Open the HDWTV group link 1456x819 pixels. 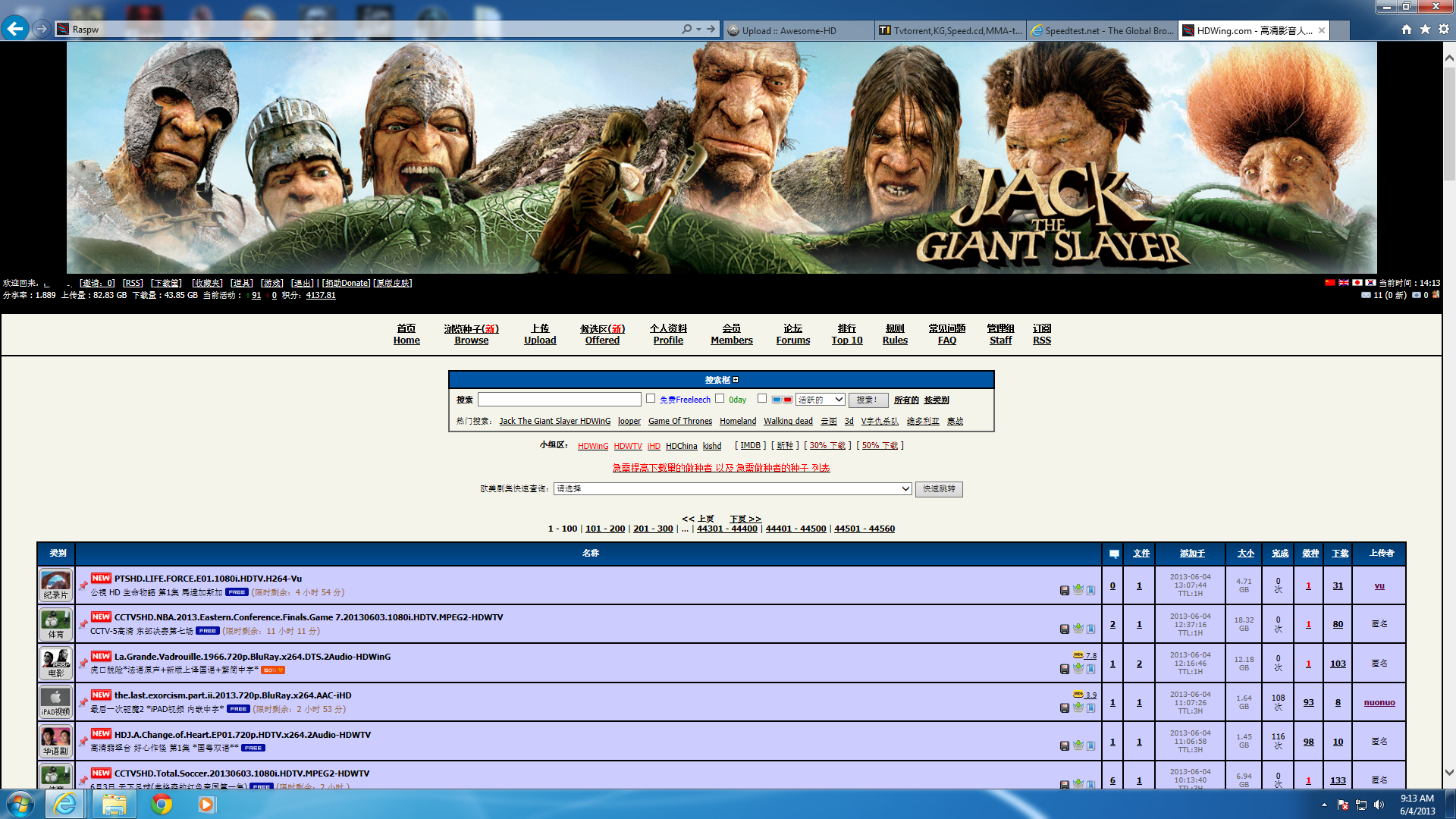click(x=628, y=446)
